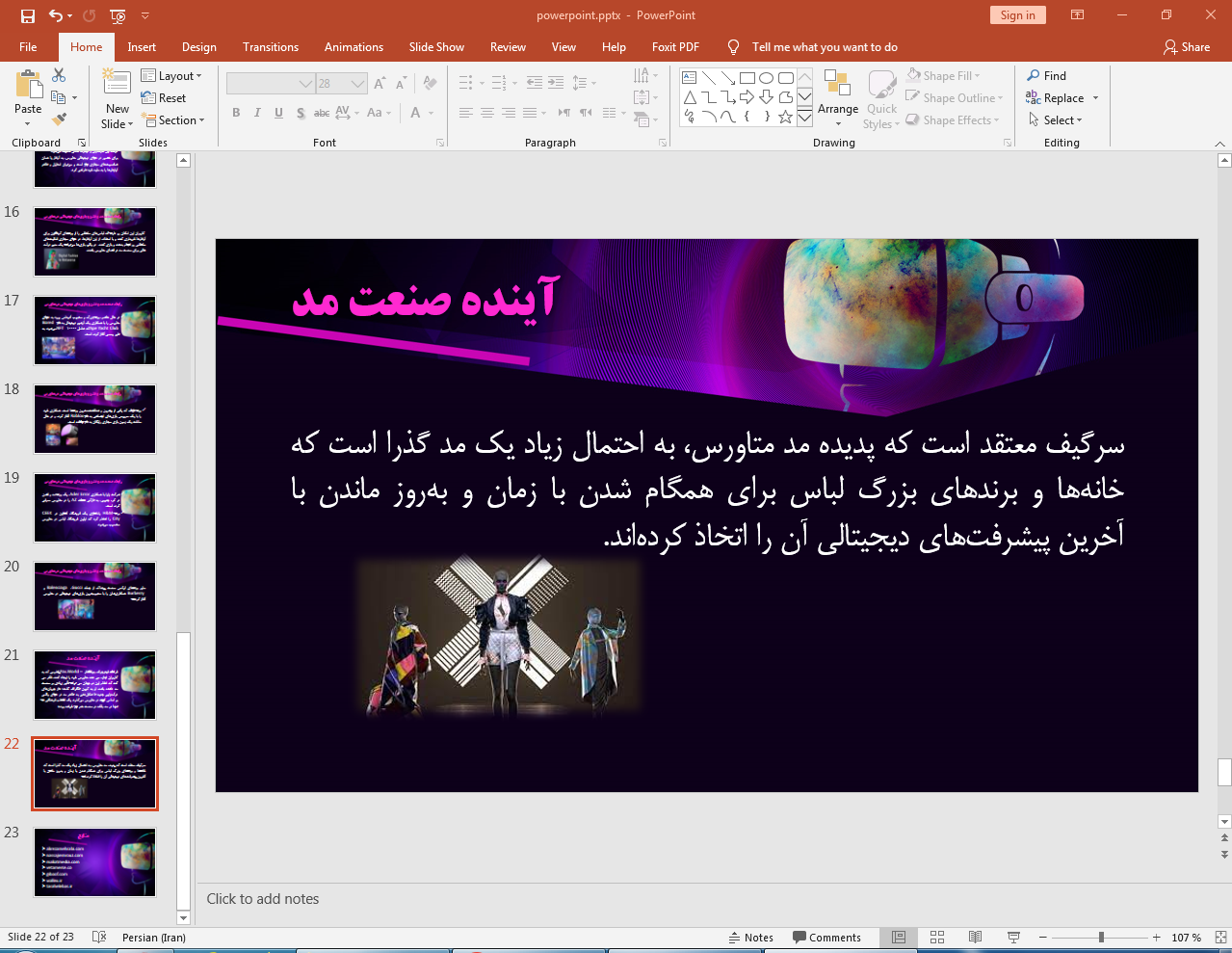Open the Slide Show tab
Viewport: 1232px width, 953px height.
tap(436, 47)
